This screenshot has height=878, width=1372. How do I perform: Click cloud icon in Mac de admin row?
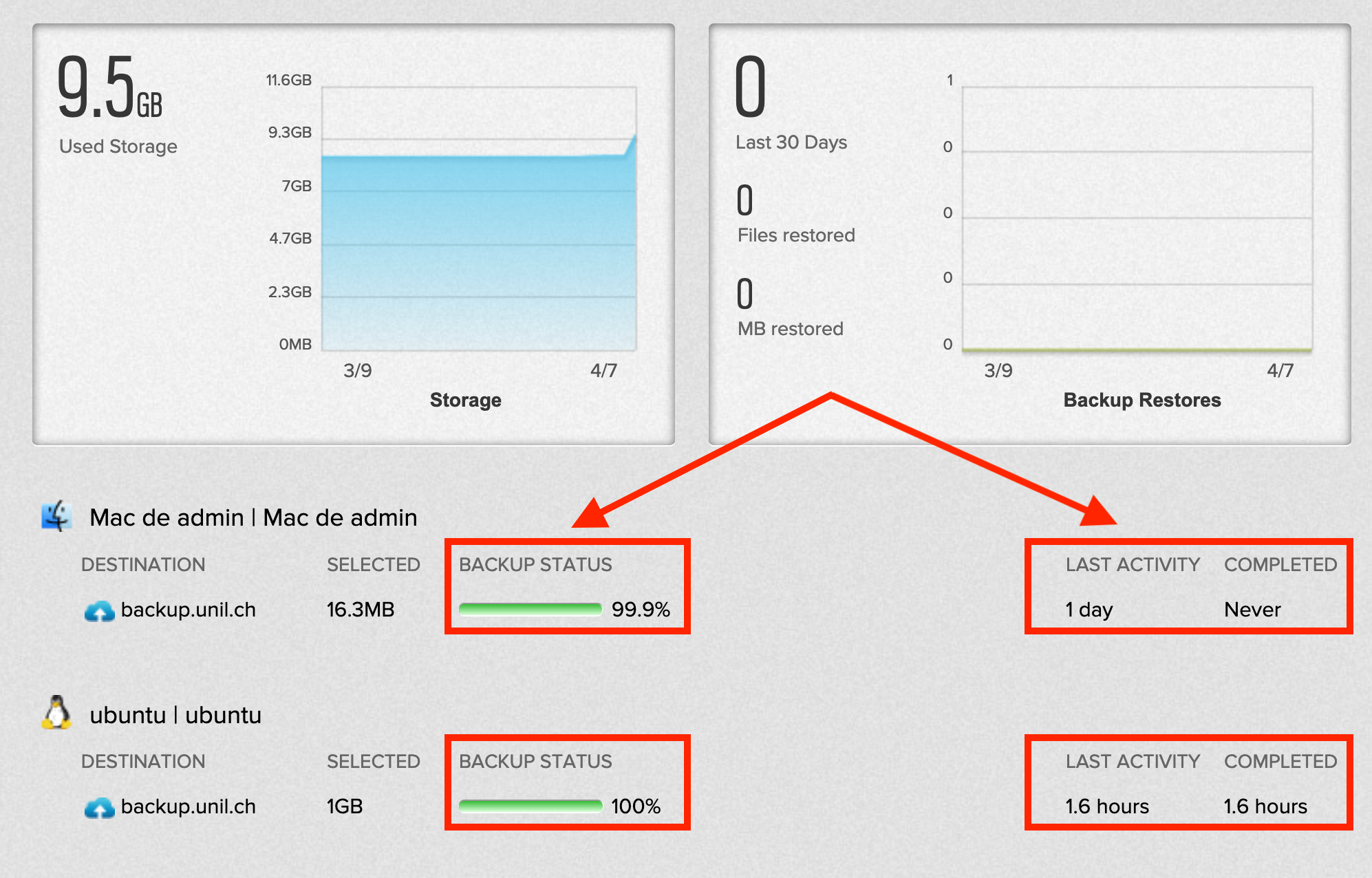[99, 611]
